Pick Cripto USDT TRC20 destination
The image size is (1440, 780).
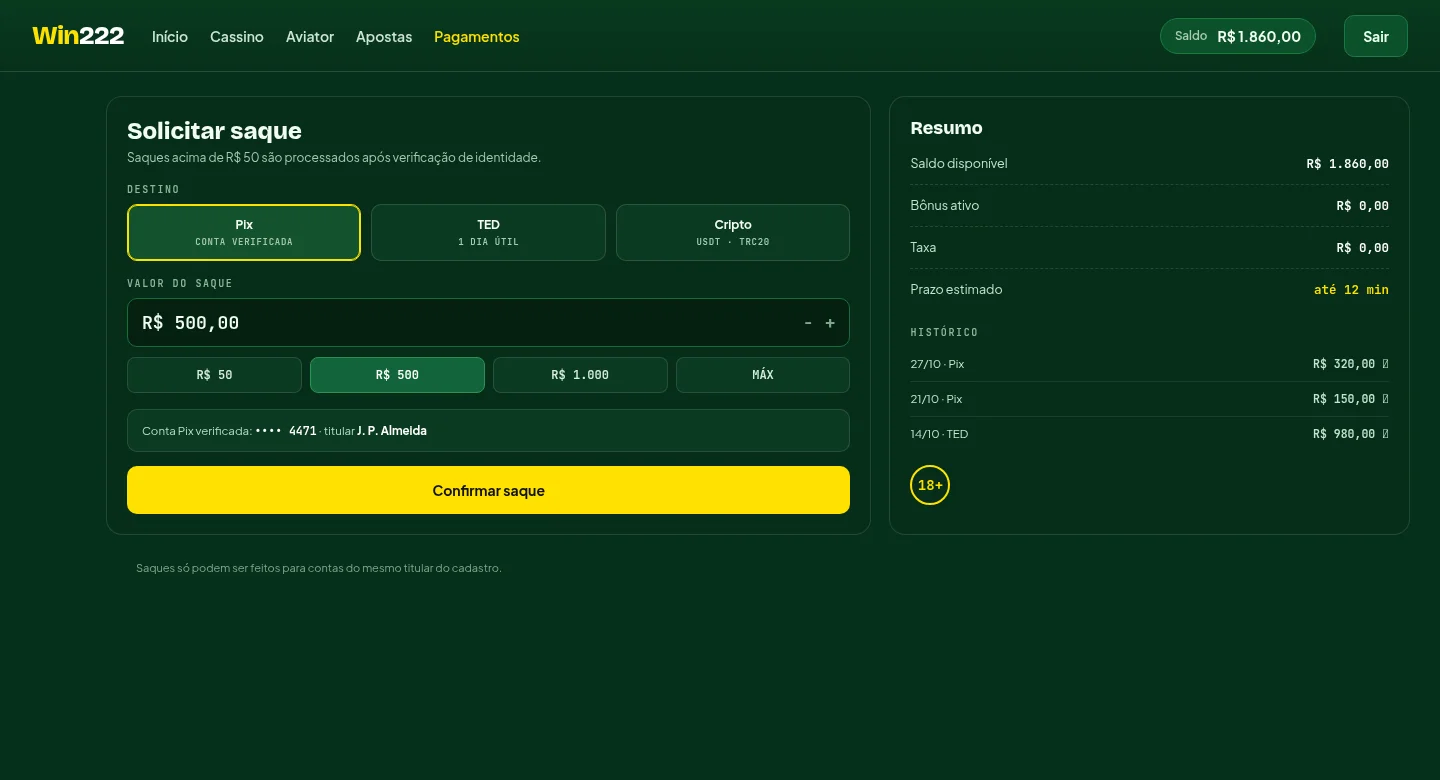click(733, 232)
